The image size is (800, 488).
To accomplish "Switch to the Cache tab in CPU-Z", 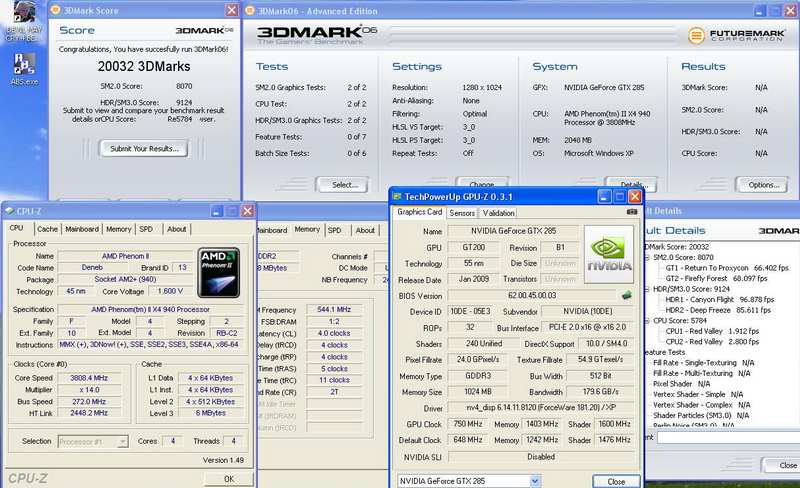I will coord(47,229).
